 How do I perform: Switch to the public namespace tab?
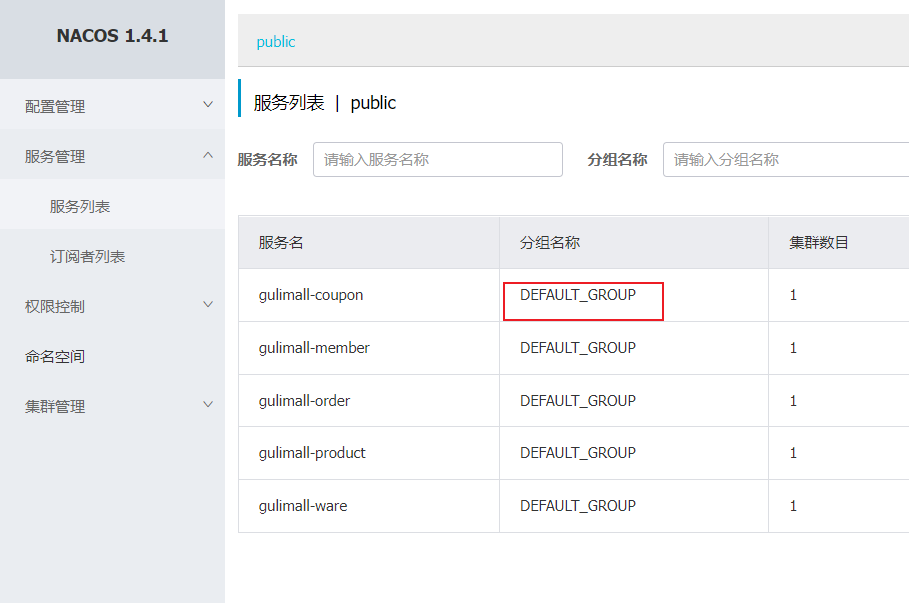275,41
